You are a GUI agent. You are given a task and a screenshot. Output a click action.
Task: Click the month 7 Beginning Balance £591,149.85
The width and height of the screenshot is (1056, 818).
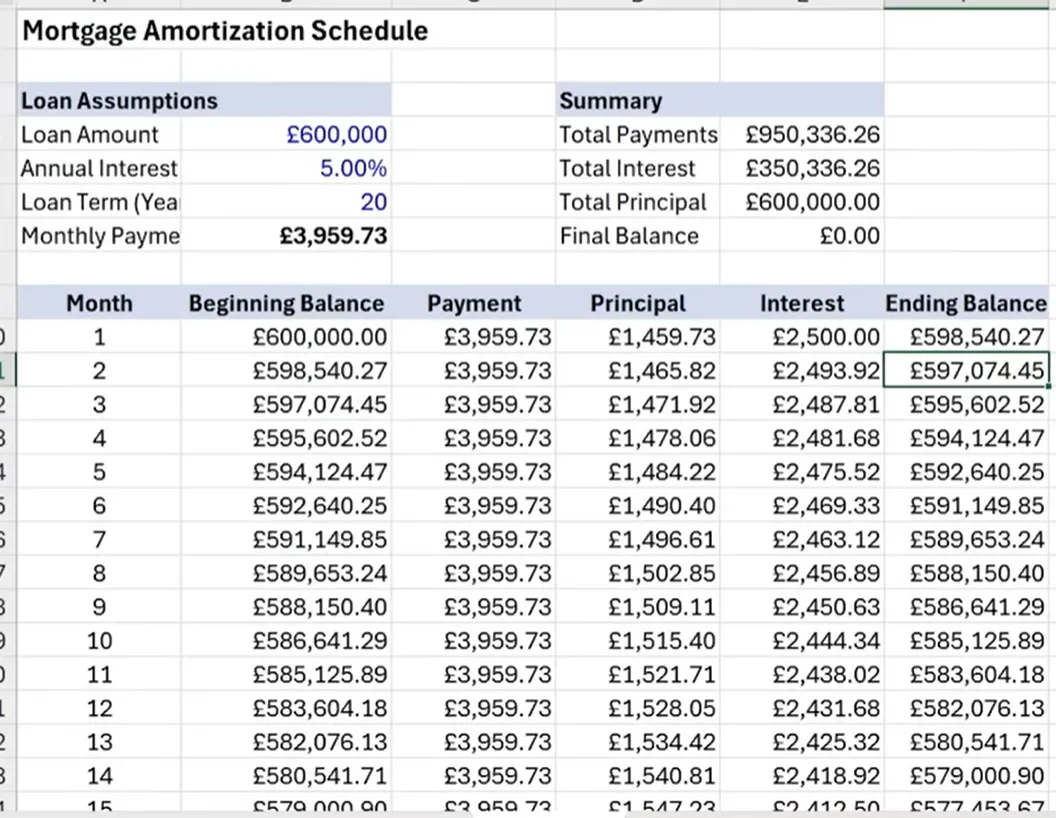[x=319, y=540]
